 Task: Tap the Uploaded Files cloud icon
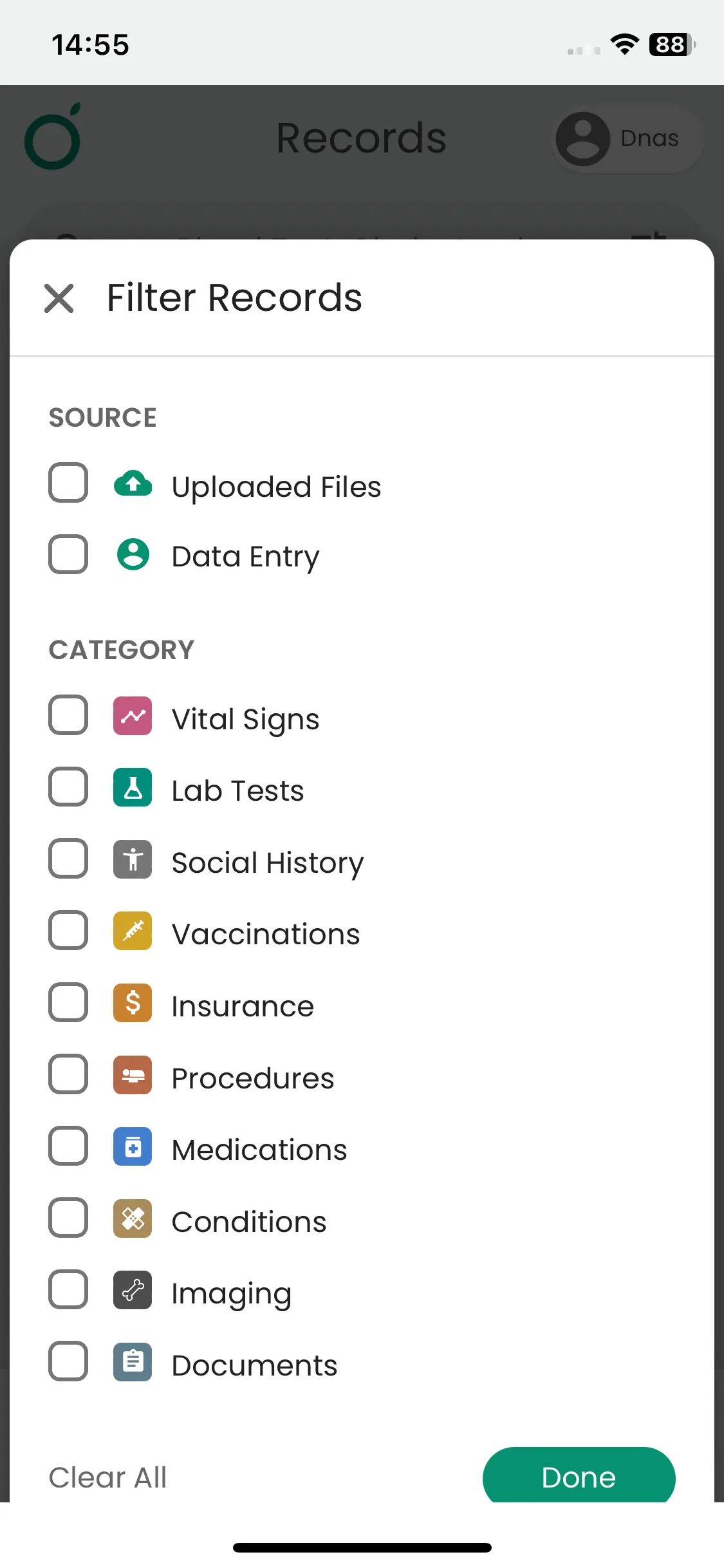click(x=133, y=483)
